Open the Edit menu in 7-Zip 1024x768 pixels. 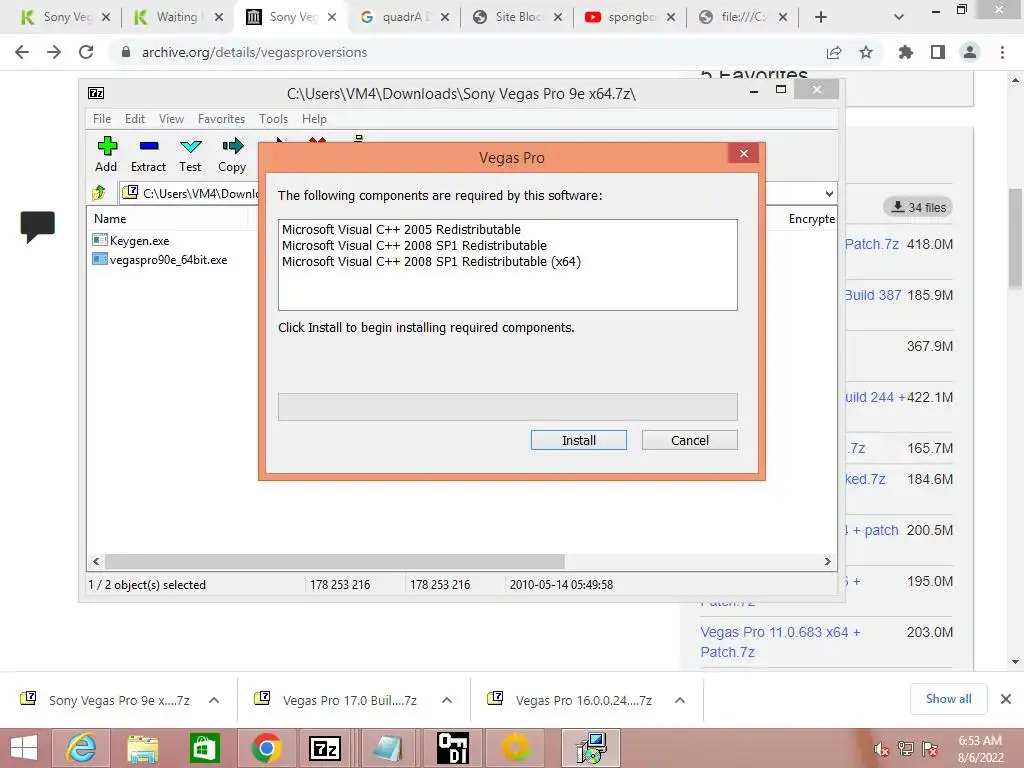coord(135,119)
